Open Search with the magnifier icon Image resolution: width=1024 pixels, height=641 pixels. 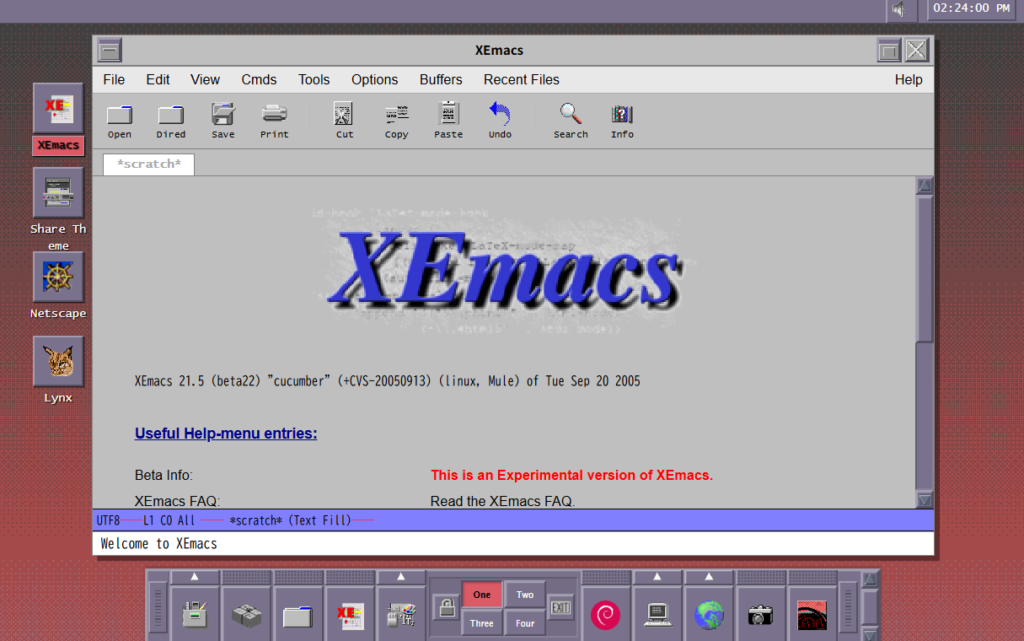pyautogui.click(x=570, y=120)
